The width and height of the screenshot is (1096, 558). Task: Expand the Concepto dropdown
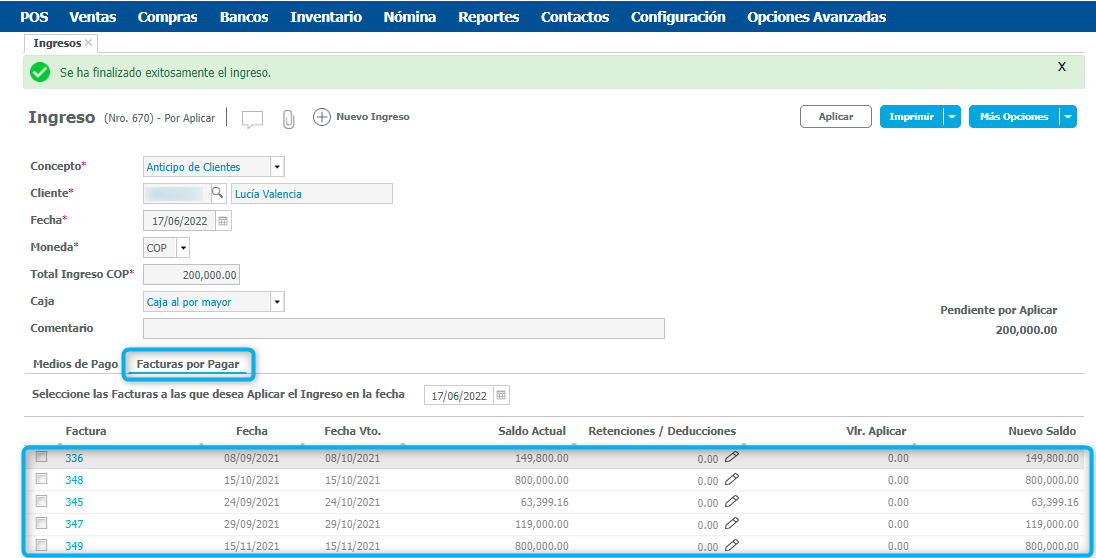coord(277,167)
